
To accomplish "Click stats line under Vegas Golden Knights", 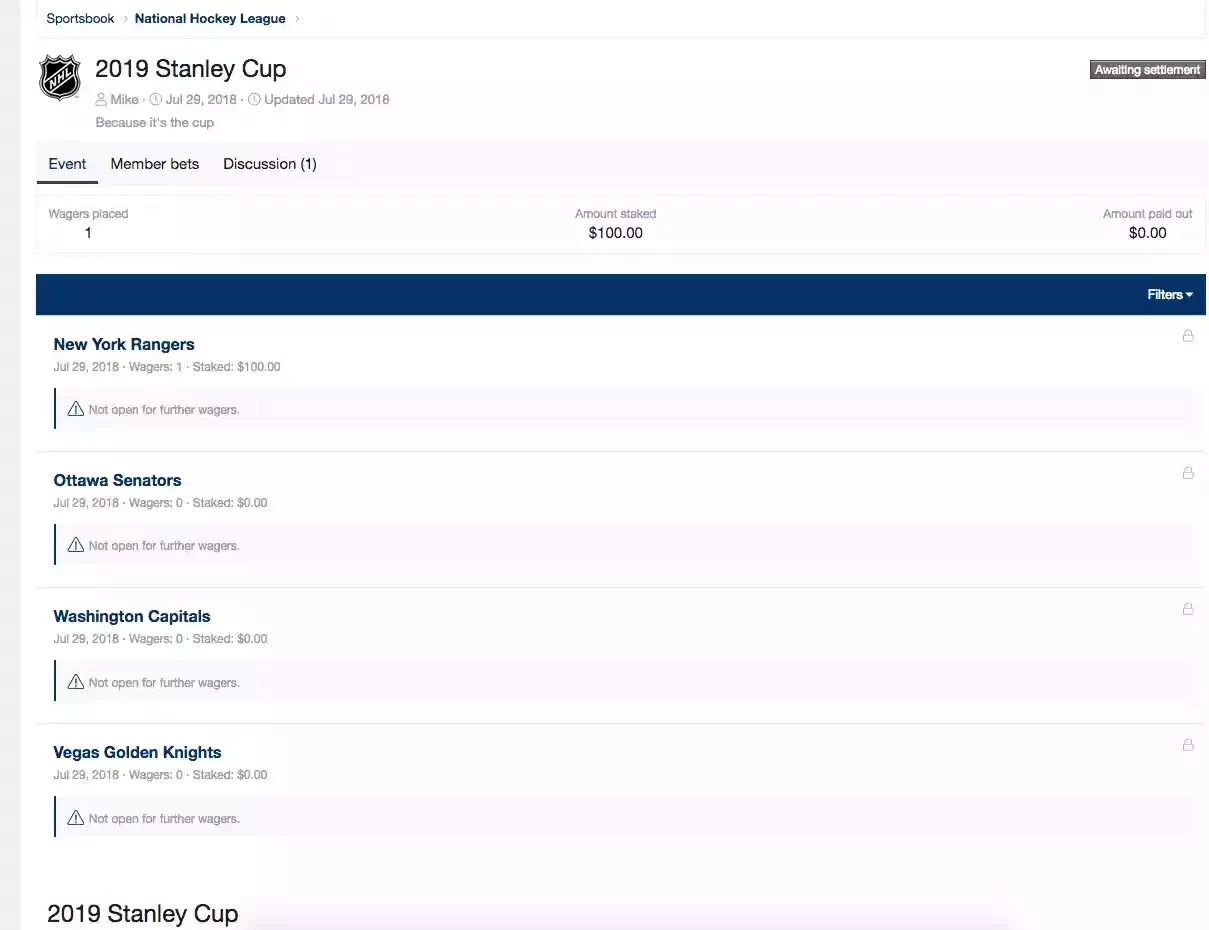I will [x=160, y=775].
